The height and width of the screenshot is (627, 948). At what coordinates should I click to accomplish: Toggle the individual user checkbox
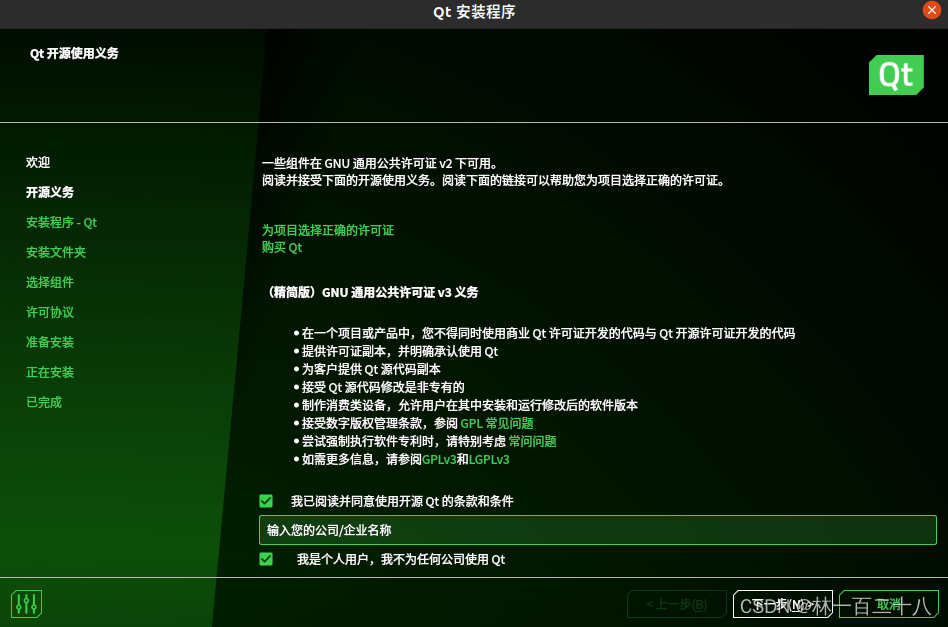pos(266,560)
